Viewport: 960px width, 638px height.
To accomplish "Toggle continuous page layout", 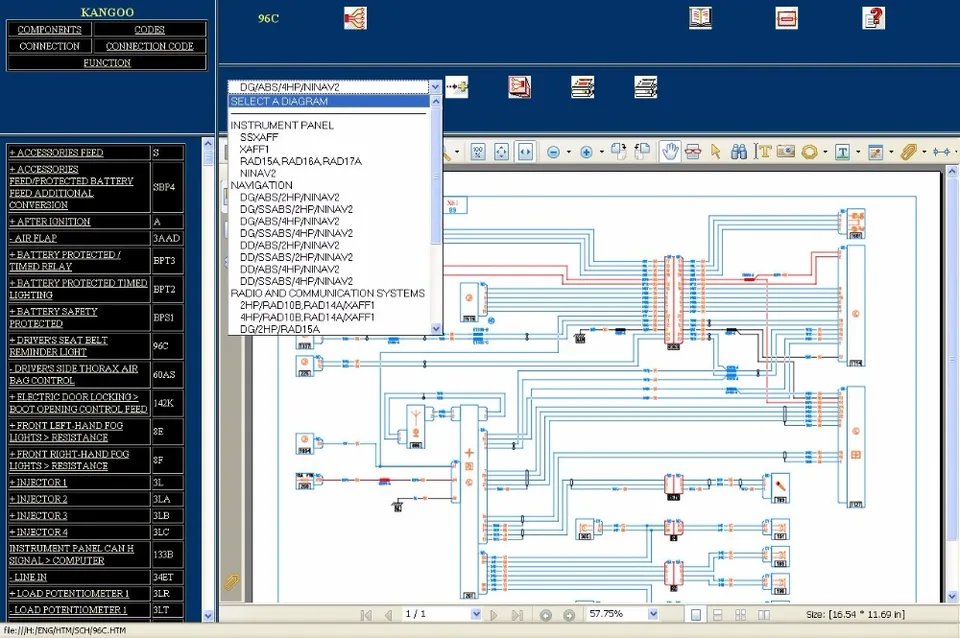I will tap(718, 615).
